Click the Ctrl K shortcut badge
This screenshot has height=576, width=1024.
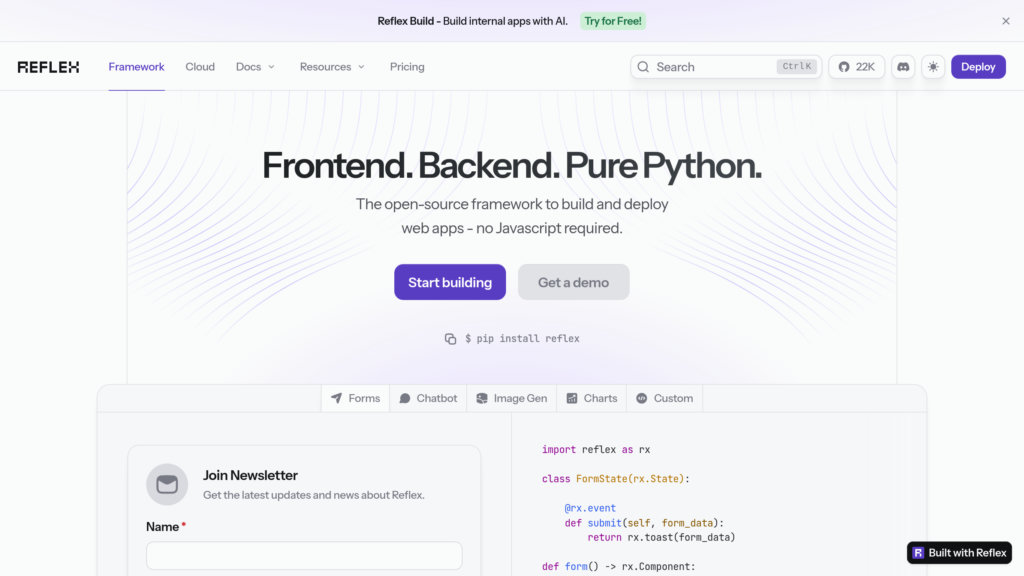pyautogui.click(x=797, y=67)
